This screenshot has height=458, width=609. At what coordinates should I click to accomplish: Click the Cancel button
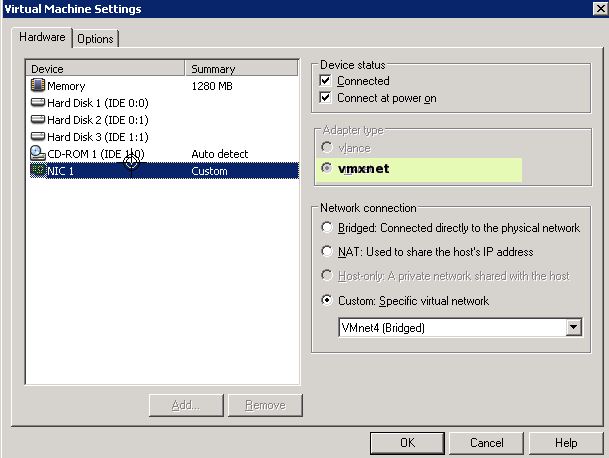tap(486, 442)
